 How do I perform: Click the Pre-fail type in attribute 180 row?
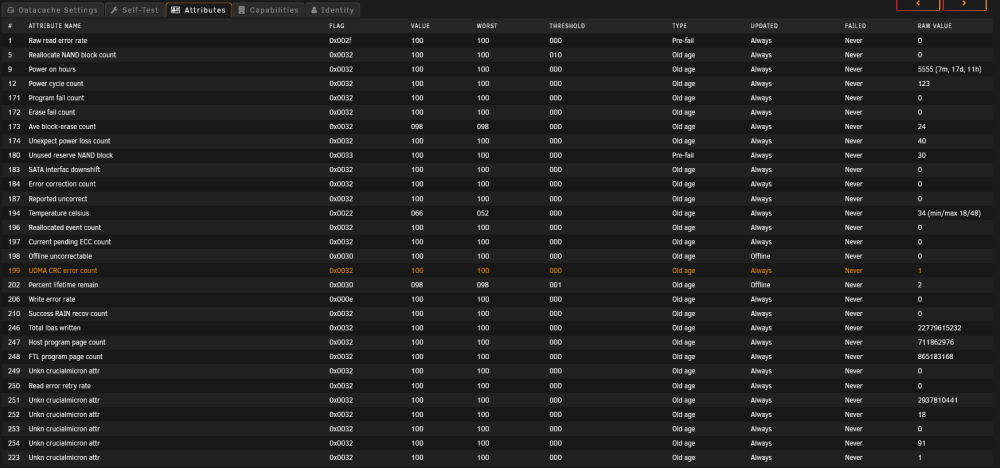click(683, 155)
